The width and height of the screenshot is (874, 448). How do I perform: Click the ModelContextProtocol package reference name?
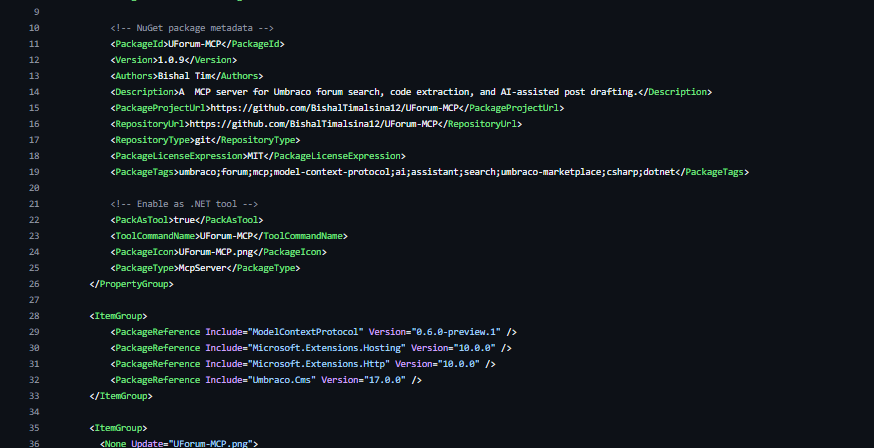[307, 332]
